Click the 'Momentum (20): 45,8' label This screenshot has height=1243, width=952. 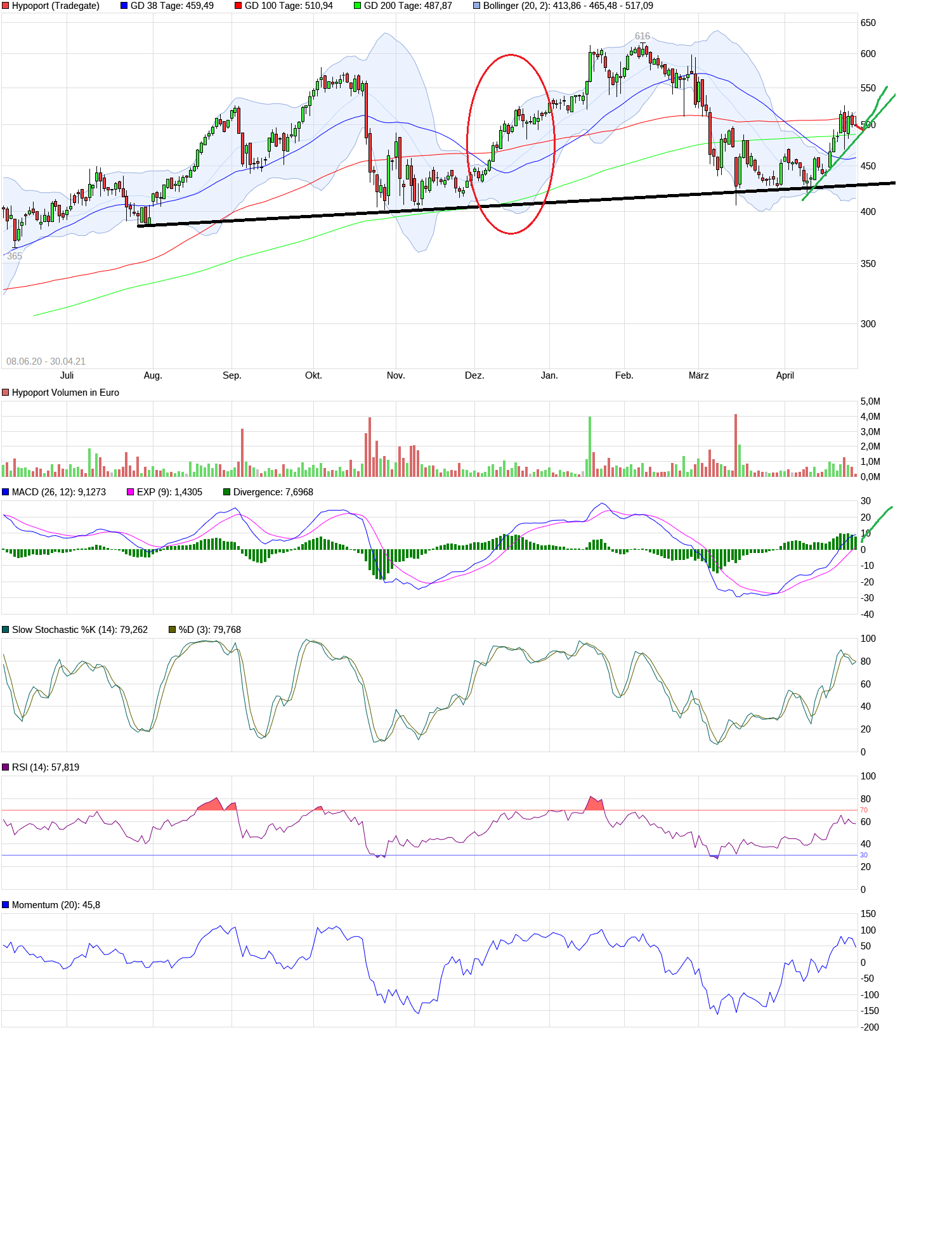click(56, 905)
